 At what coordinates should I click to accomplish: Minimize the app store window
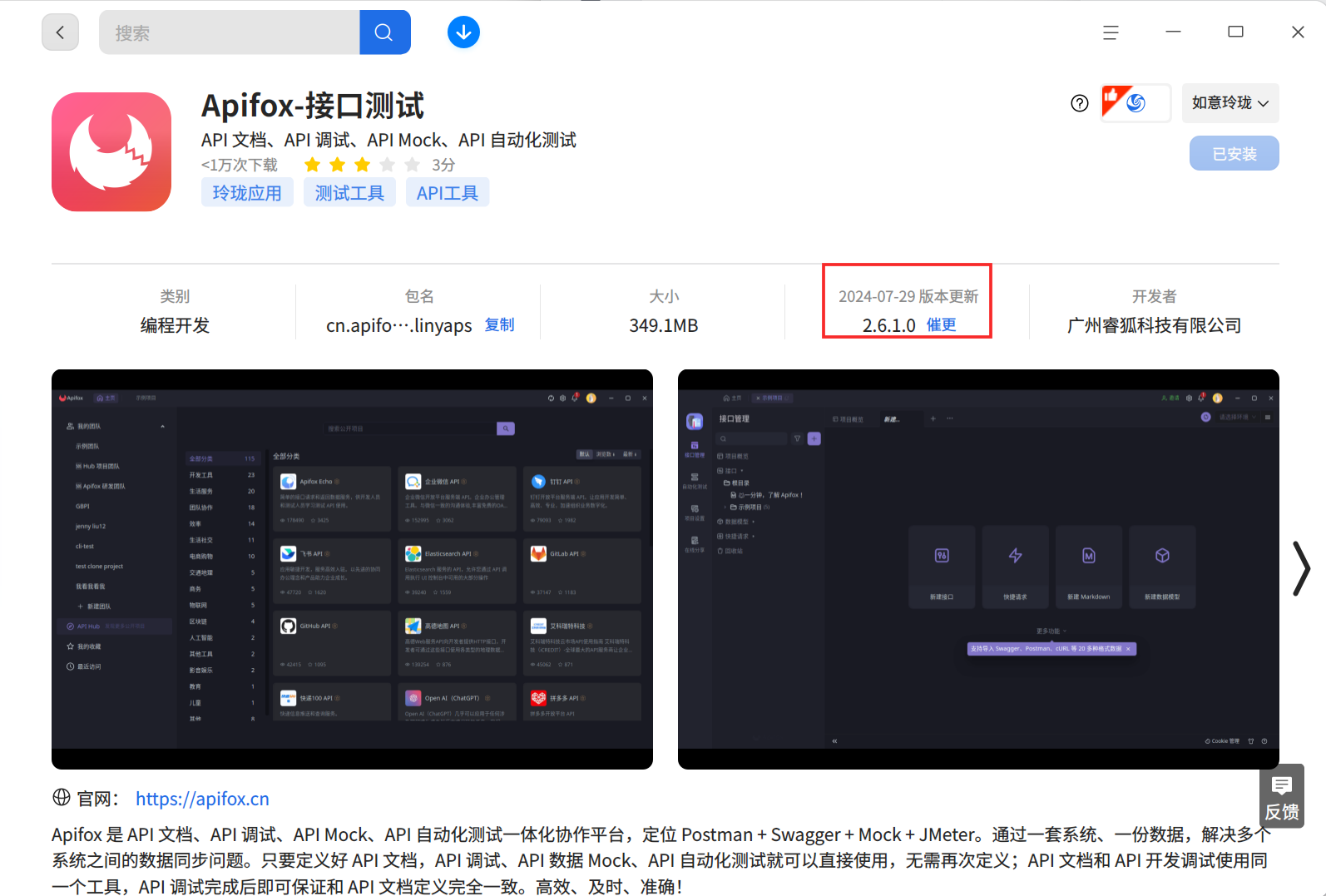tap(1173, 32)
